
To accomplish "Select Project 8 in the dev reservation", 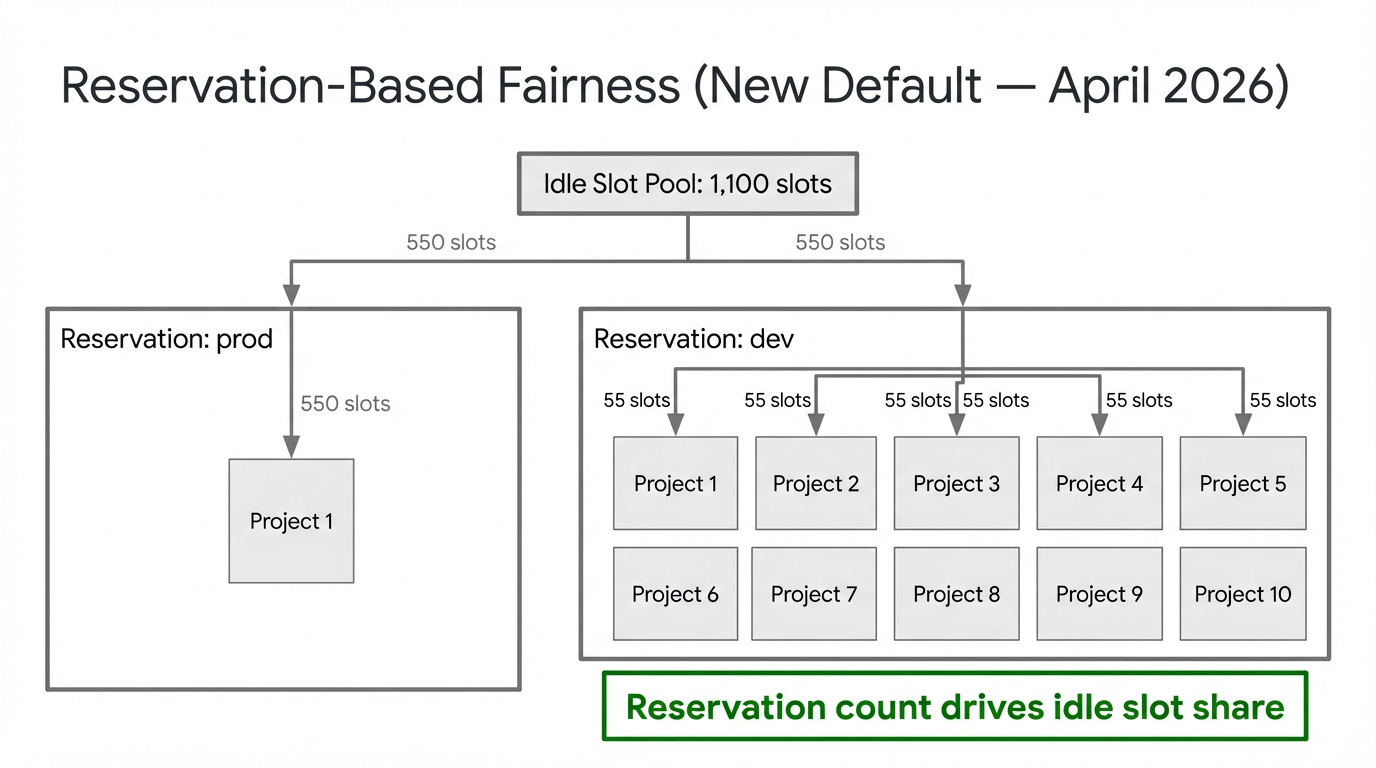I will click(x=956, y=593).
